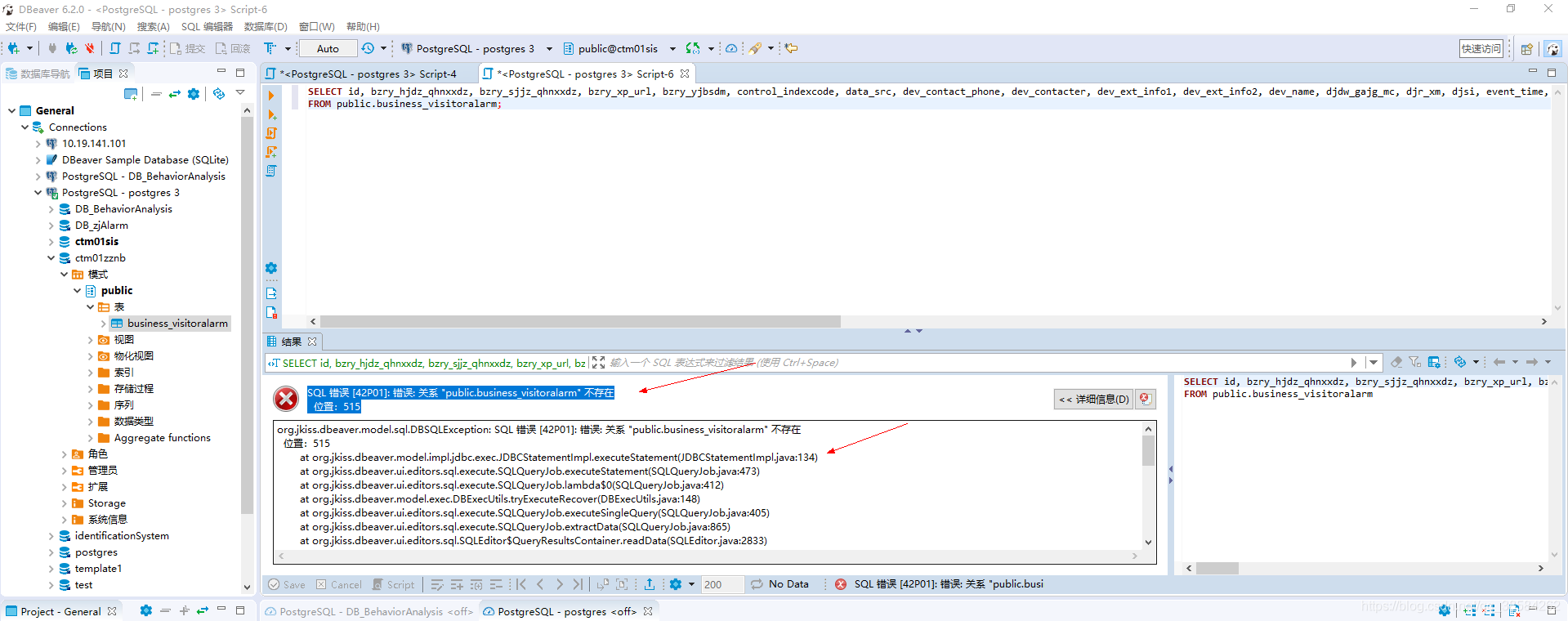Expand the DB_zjAlarm database node
Image resolution: width=1568 pixels, height=621 pixels.
point(51,226)
